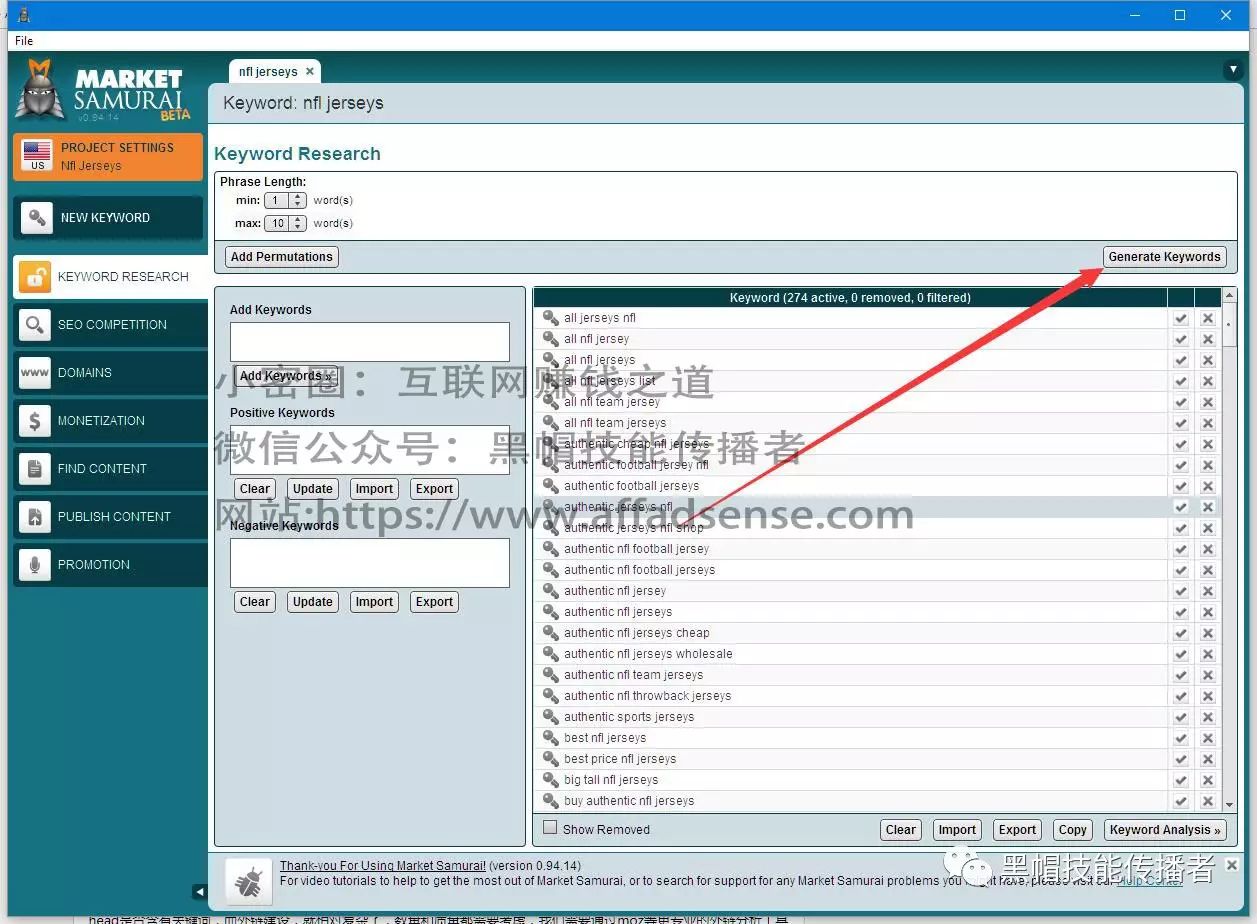This screenshot has width=1257, height=924.
Task: Select Keyword Research in the sidebar
Action: [110, 277]
